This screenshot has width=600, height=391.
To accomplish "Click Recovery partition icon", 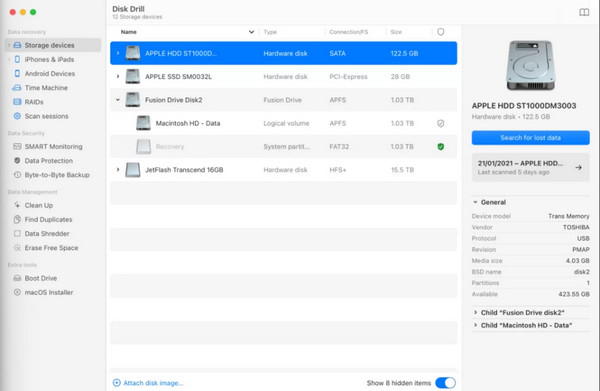I will [143, 147].
